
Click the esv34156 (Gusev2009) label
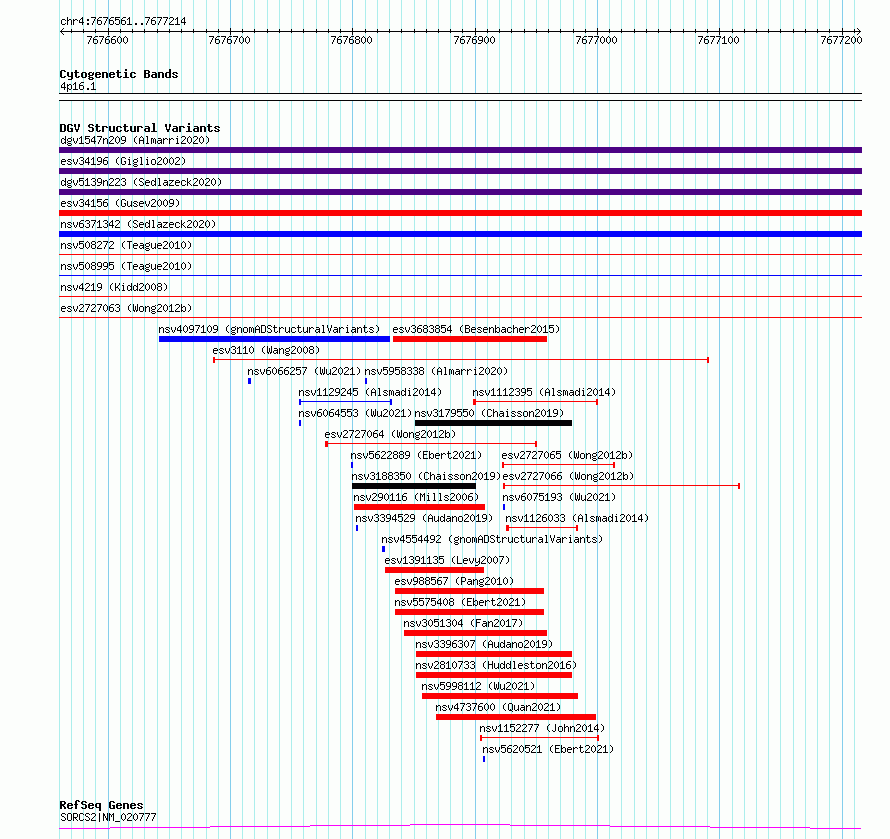[x=120, y=203]
